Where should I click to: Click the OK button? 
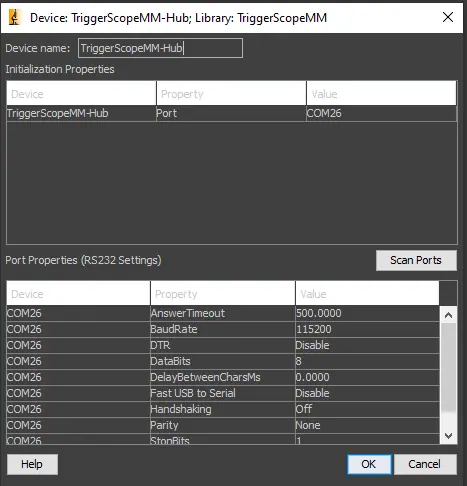(369, 464)
